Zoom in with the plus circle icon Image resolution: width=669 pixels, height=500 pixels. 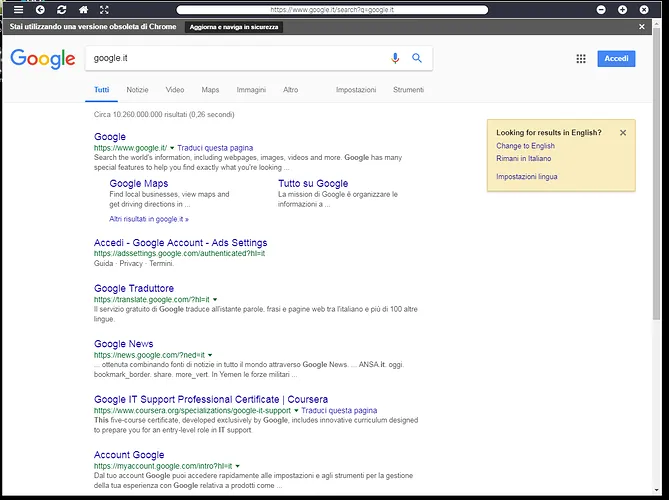(622, 9)
